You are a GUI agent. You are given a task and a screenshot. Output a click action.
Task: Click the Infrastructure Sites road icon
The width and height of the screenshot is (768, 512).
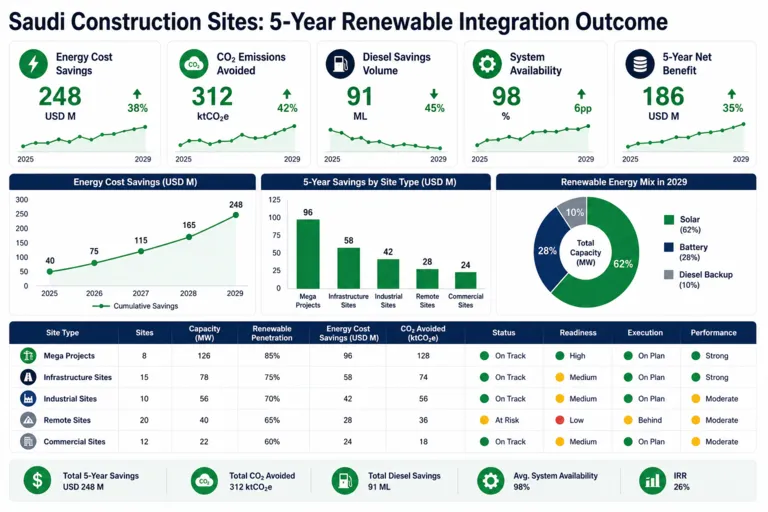click(28, 377)
